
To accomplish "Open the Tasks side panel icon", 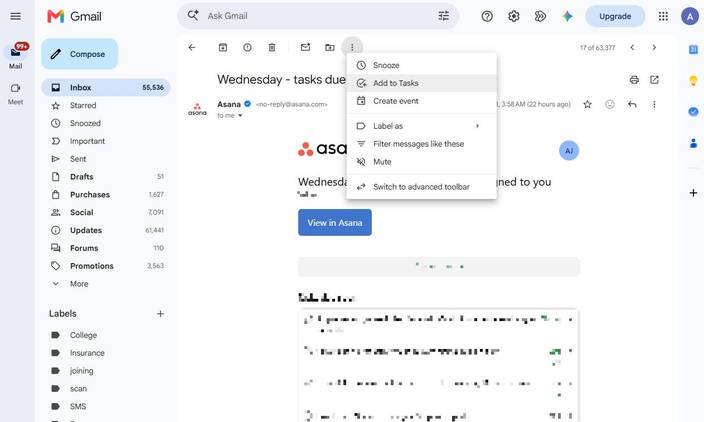I will 693,112.
